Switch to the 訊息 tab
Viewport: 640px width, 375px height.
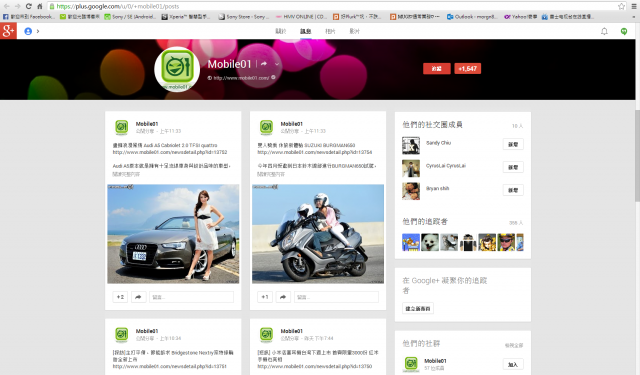coord(305,31)
